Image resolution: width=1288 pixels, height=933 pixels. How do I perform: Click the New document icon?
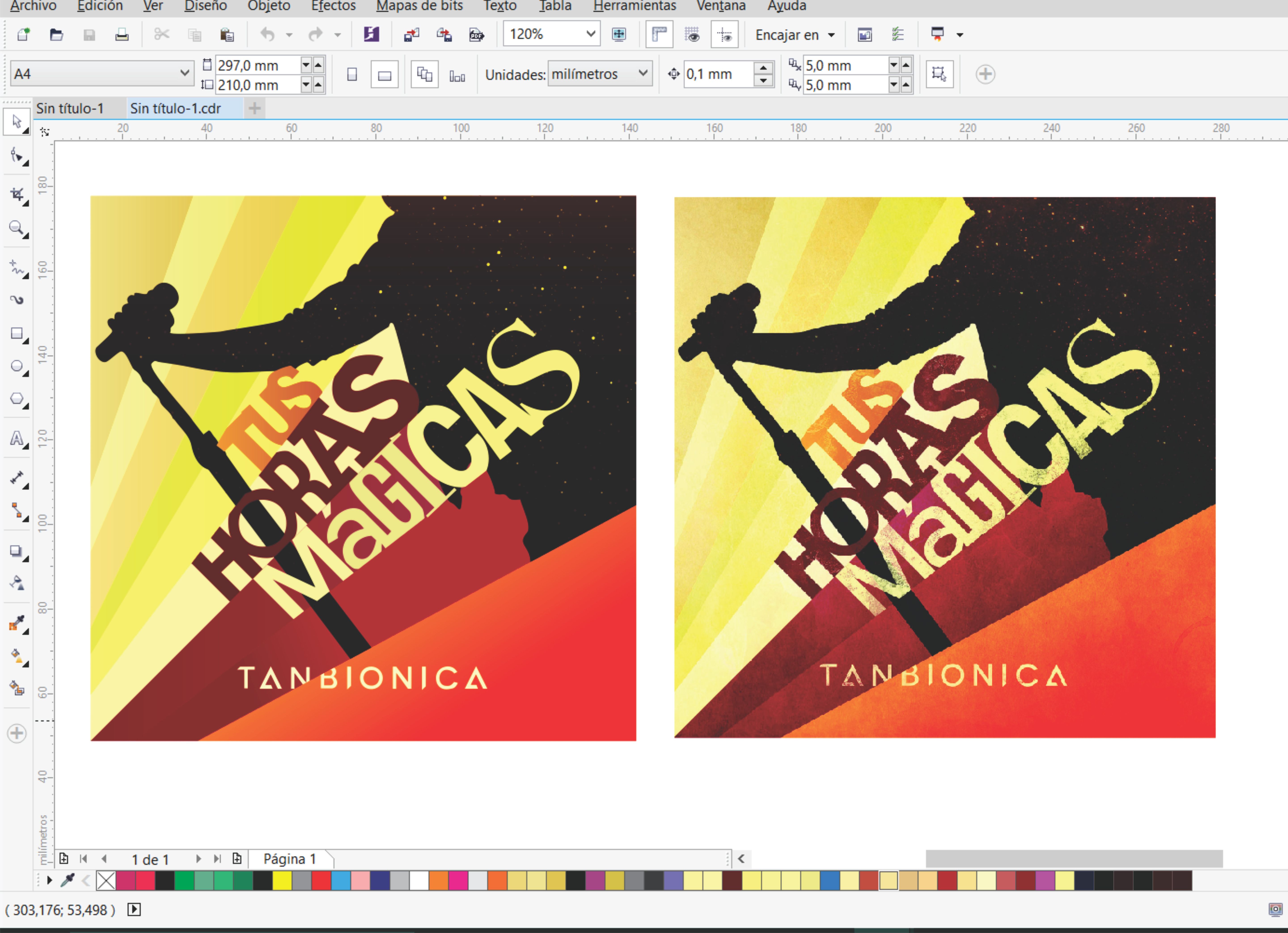pos(23,35)
